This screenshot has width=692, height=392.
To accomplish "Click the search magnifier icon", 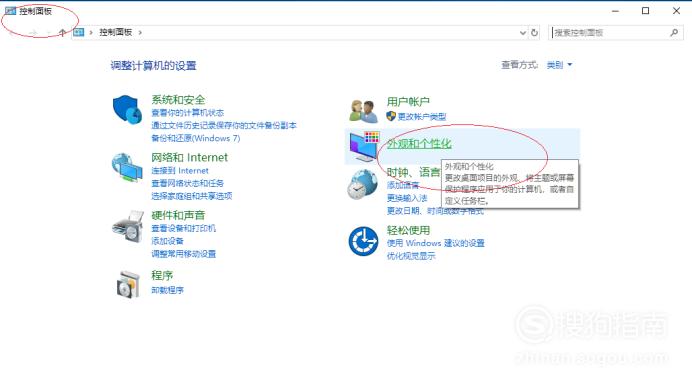I will coord(674,33).
